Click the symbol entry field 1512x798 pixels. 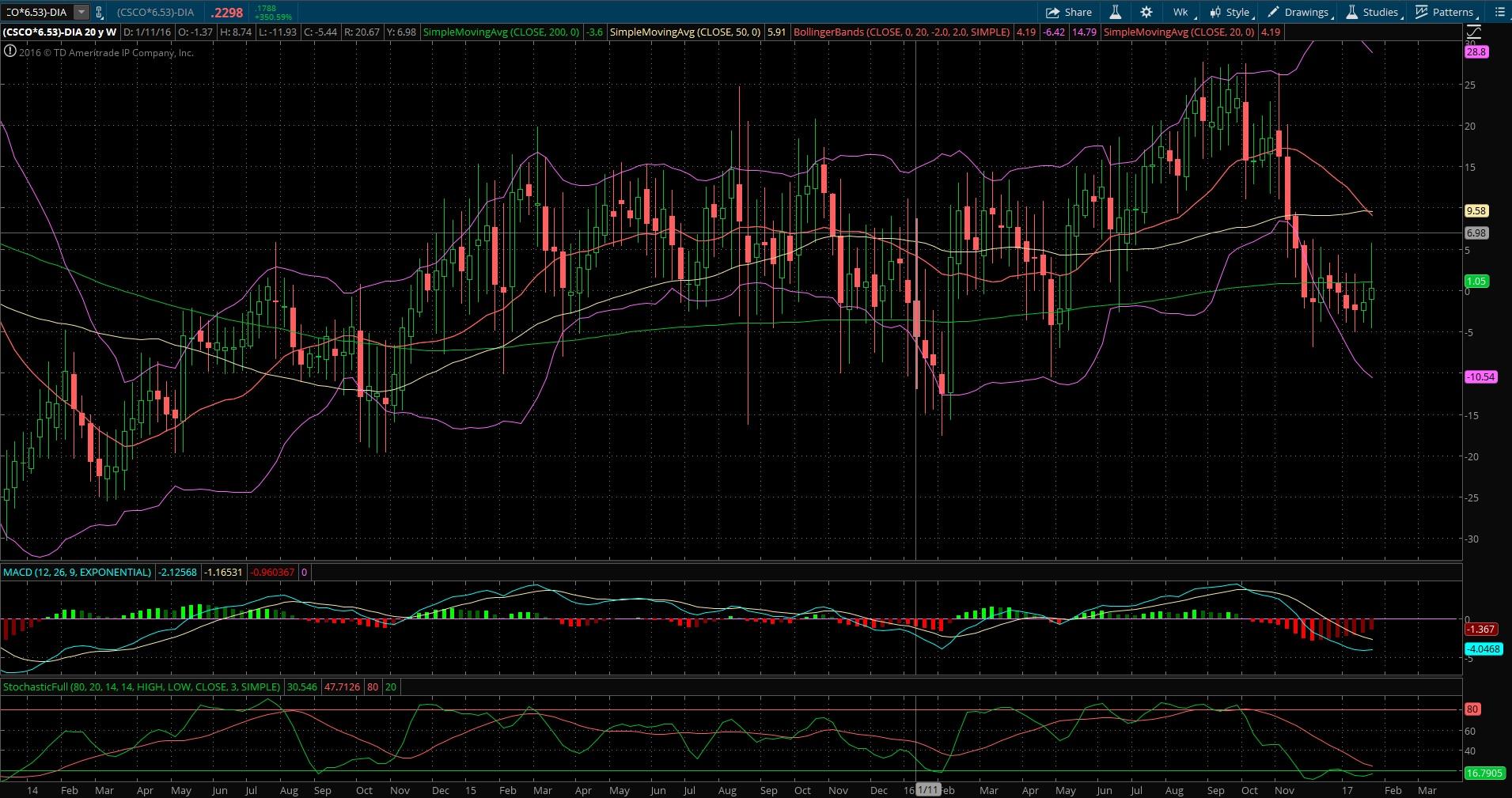click(x=36, y=12)
